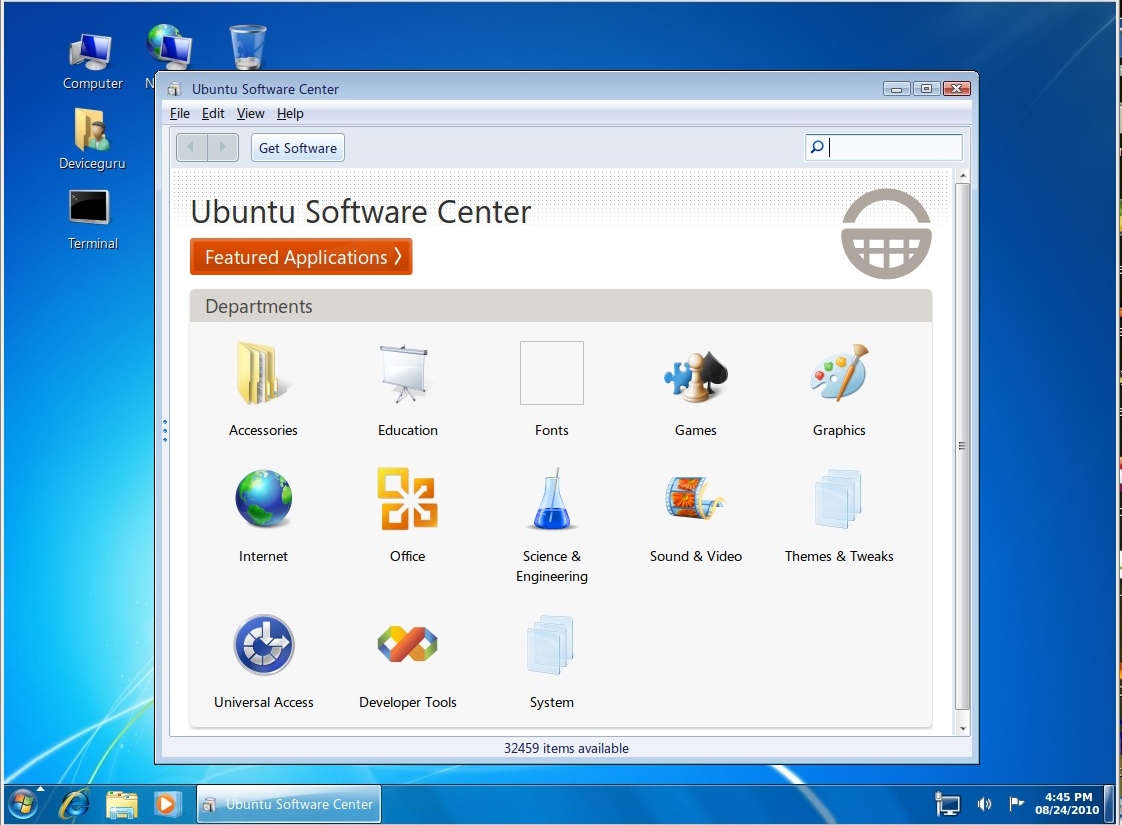Click the volume speaker tray icon
This screenshot has width=1122, height=825.
[985, 804]
